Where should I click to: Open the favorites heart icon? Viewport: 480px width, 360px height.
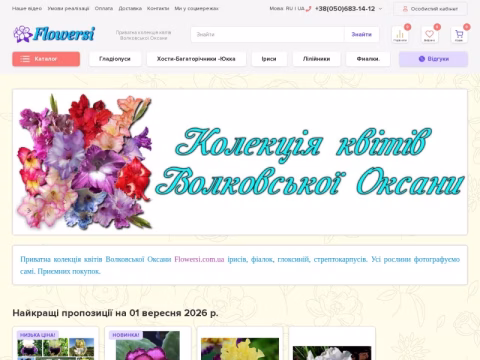[x=429, y=34]
